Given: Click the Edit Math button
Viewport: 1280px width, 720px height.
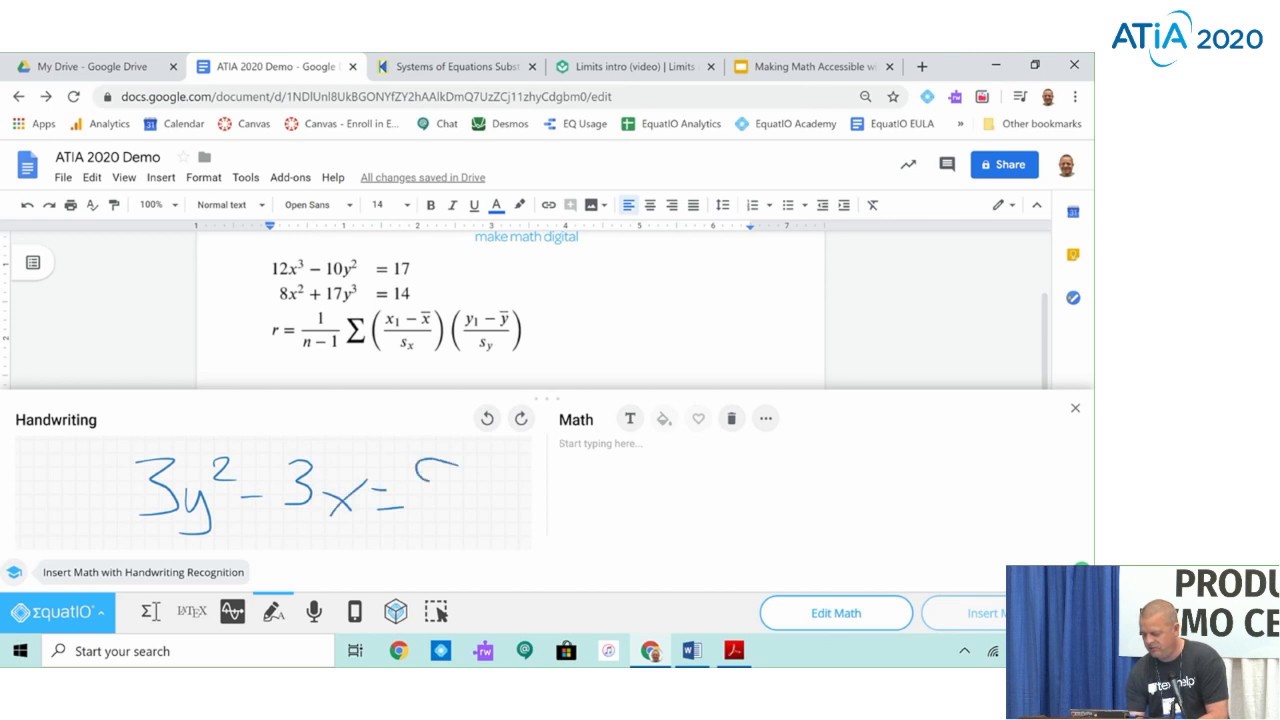Looking at the screenshot, I should coord(836,613).
